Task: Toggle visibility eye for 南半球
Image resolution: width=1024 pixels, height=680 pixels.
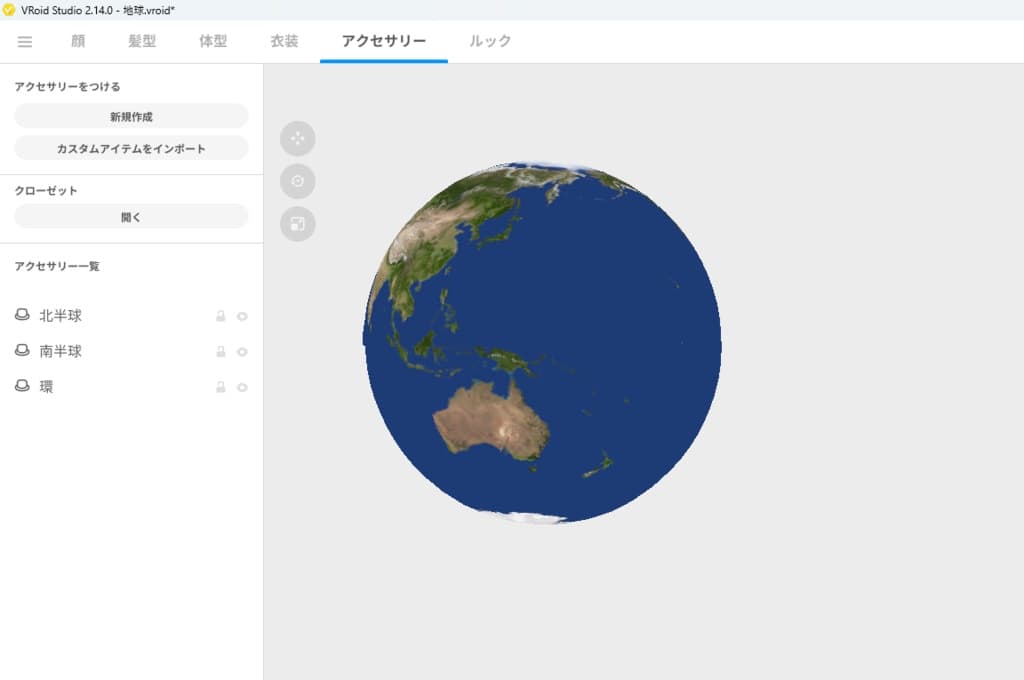Action: point(242,351)
